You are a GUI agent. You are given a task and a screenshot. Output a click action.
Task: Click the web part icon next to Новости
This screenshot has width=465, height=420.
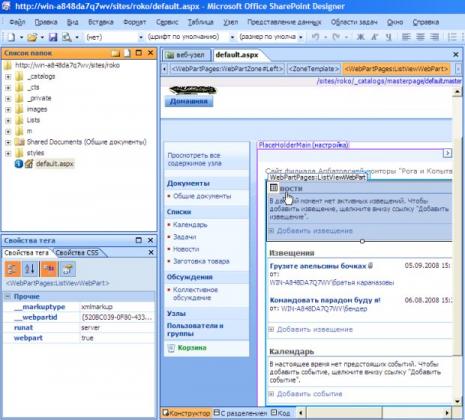pos(274,188)
